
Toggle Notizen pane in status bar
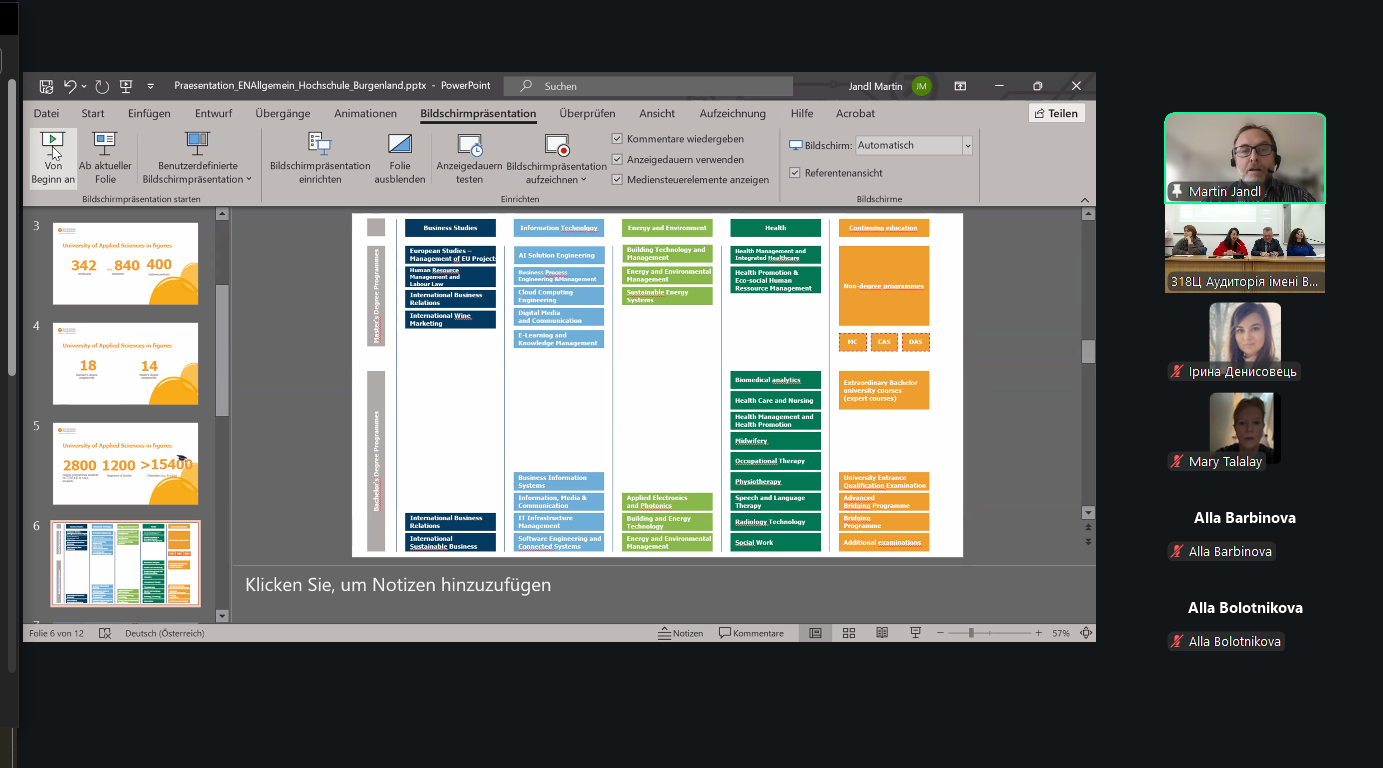click(x=680, y=633)
